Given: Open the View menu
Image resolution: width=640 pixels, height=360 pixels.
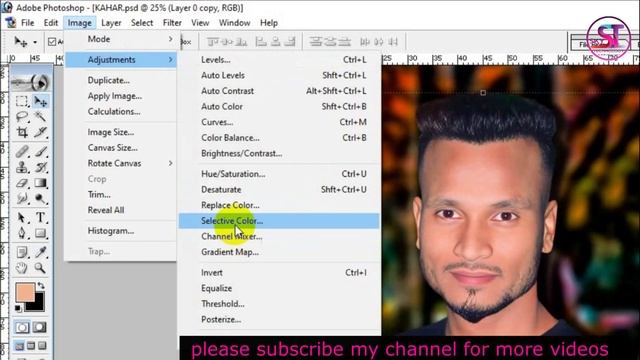Looking at the screenshot, I should point(200,23).
